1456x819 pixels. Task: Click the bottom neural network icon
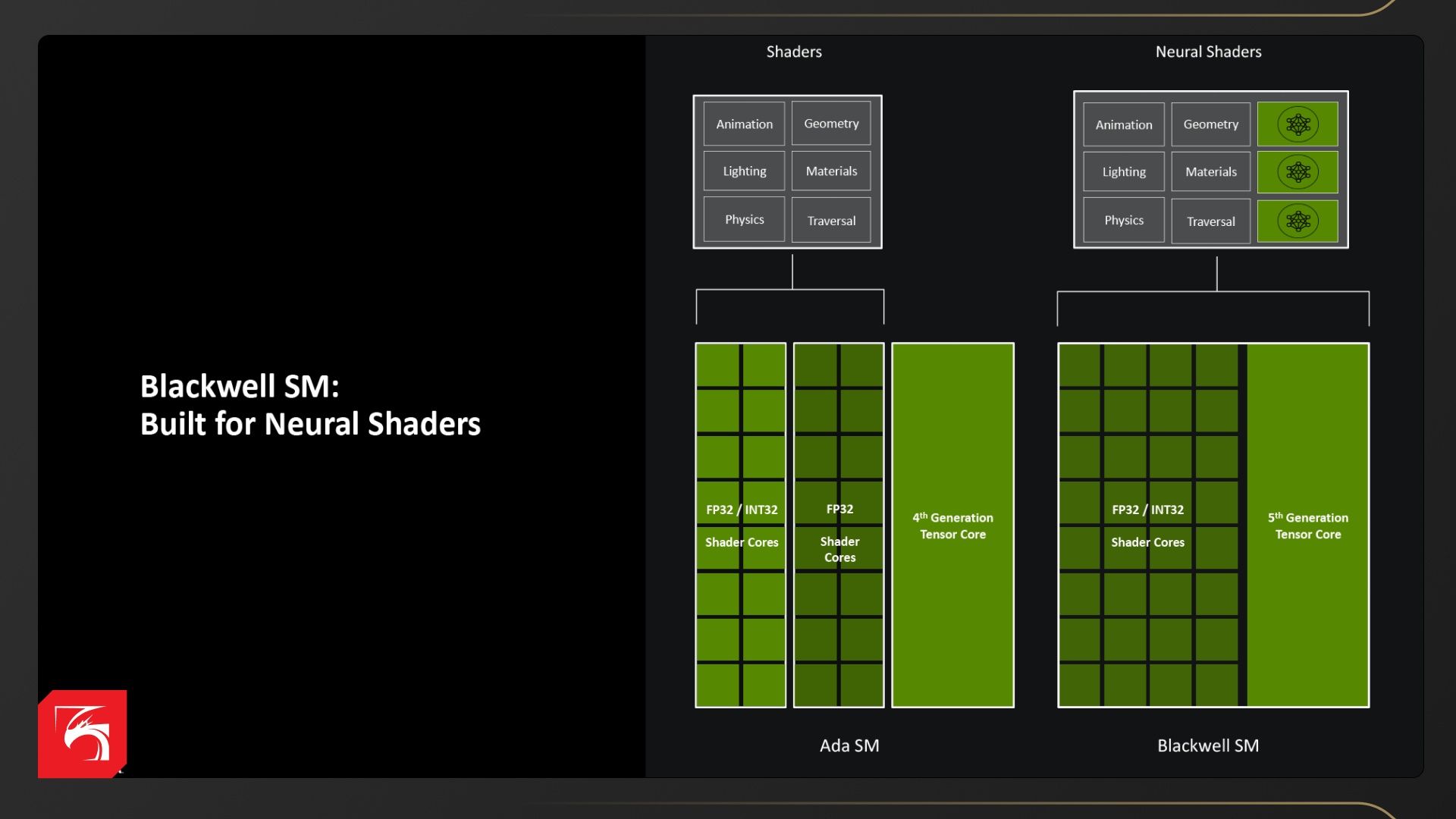(1298, 221)
